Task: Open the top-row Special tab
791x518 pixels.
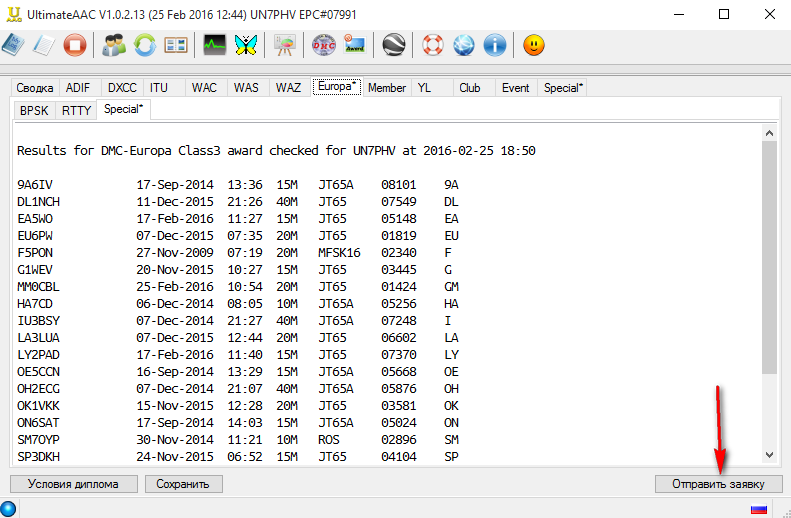Action: click(x=563, y=88)
